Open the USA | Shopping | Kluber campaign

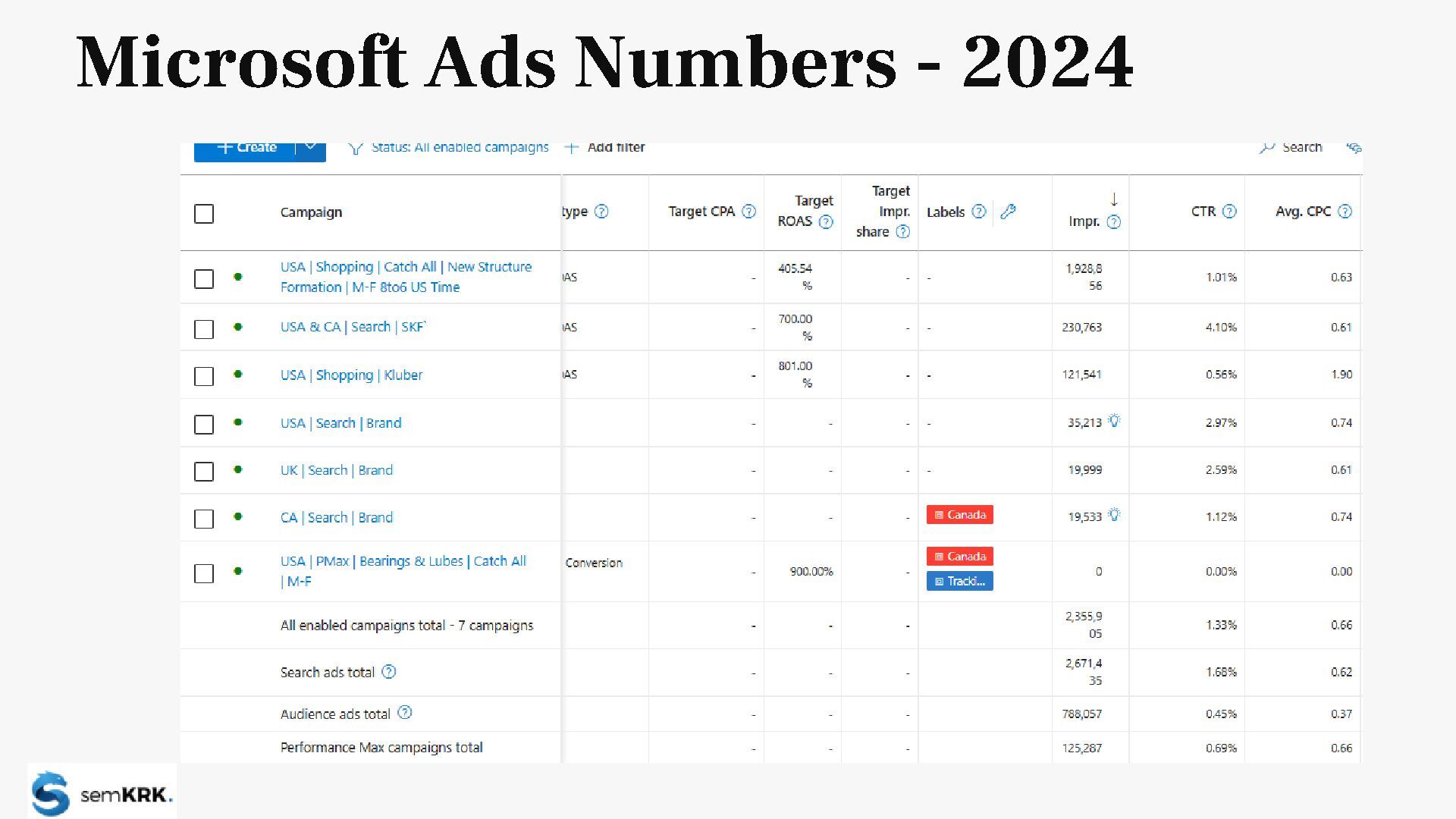click(x=351, y=375)
